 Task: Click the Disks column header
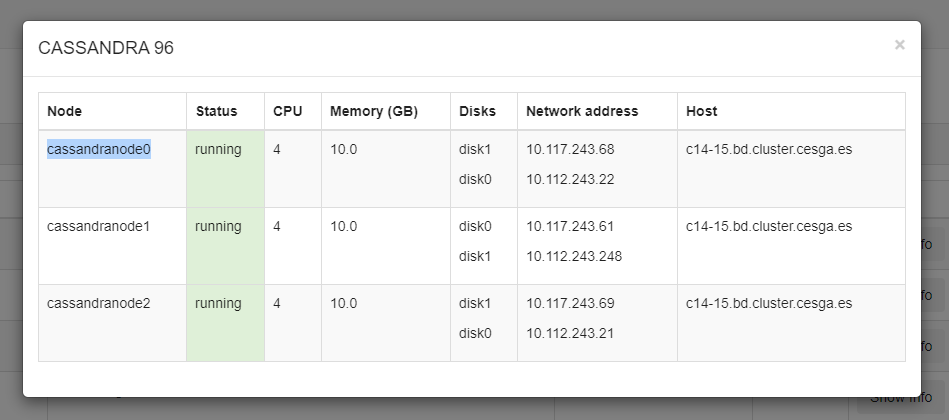[x=476, y=111]
